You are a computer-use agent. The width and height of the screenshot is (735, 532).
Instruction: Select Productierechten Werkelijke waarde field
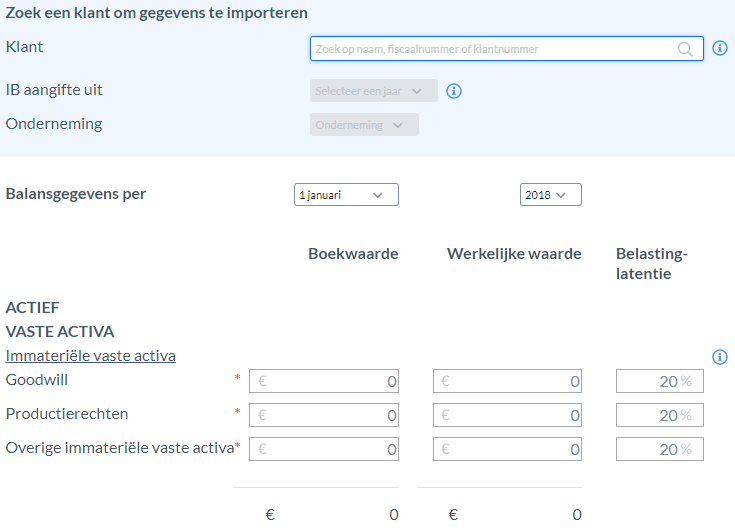click(507, 415)
